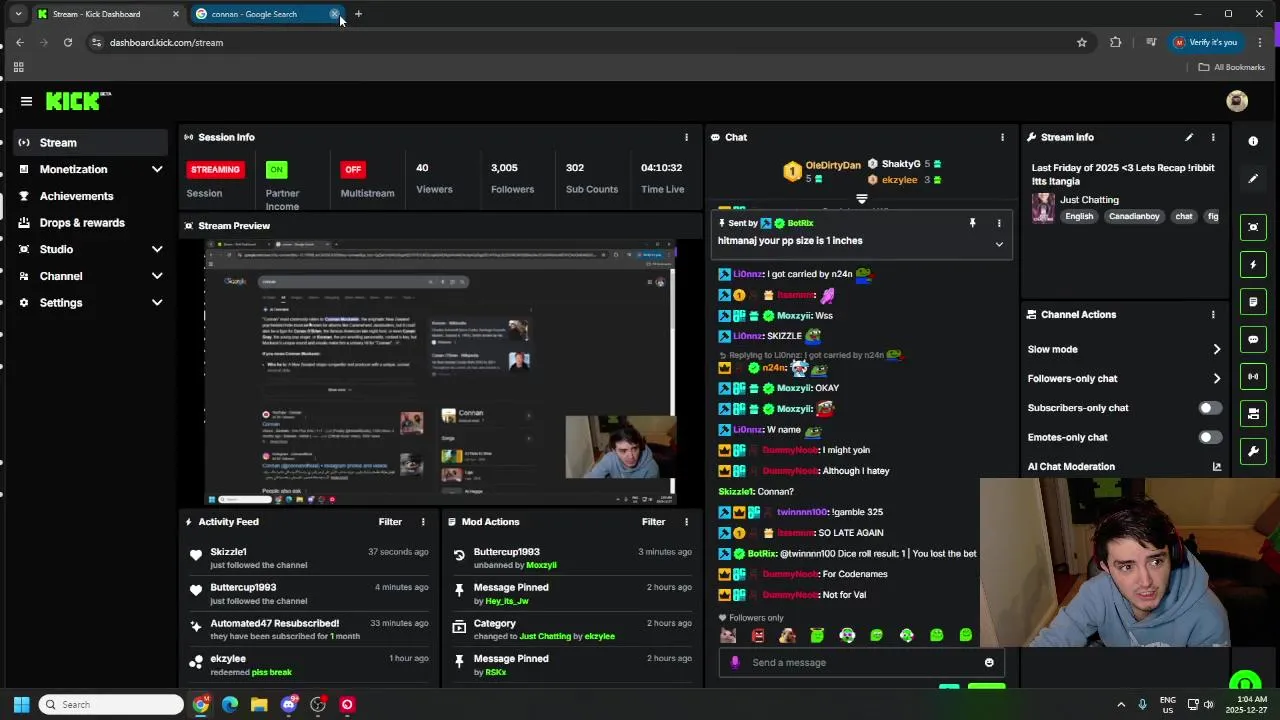Reload the dashboard page
Screen dimensions: 1280x720
pos(67,42)
